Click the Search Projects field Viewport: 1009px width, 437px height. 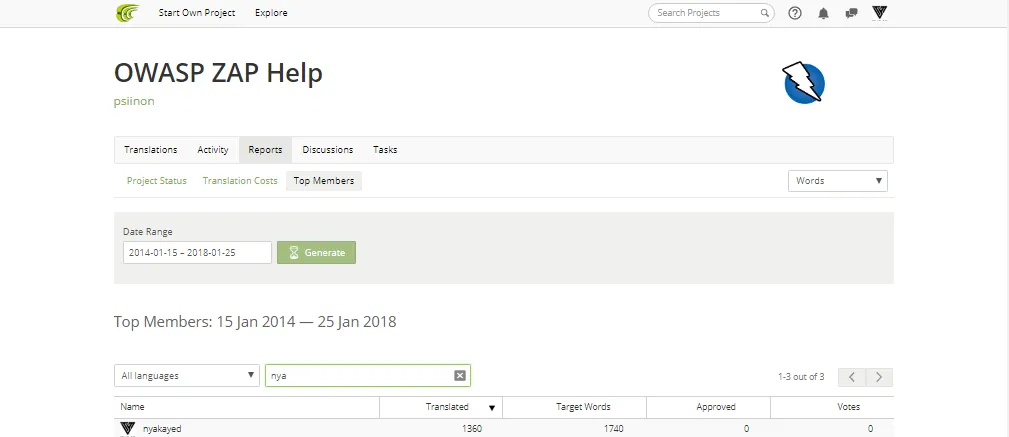click(x=711, y=13)
